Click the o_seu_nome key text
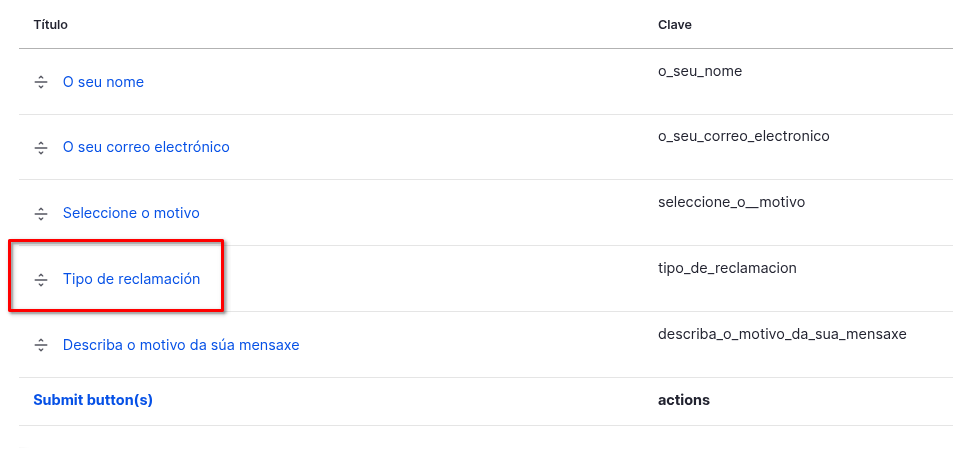 (x=700, y=71)
